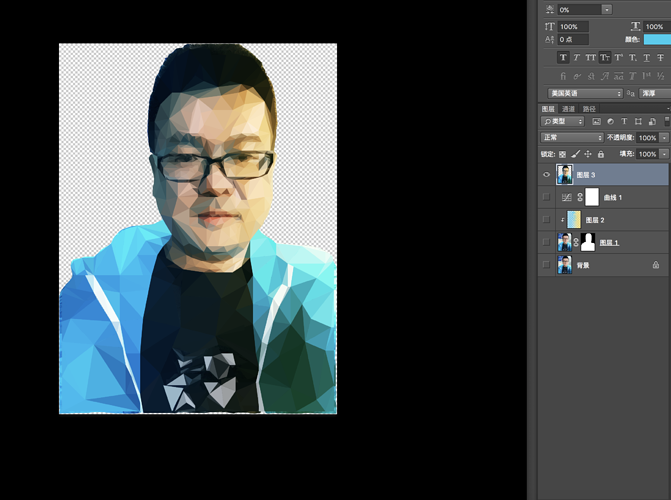Viewport: 671px width, 500px height.
Task: Switch to the 路径 tab
Action: click(x=589, y=109)
